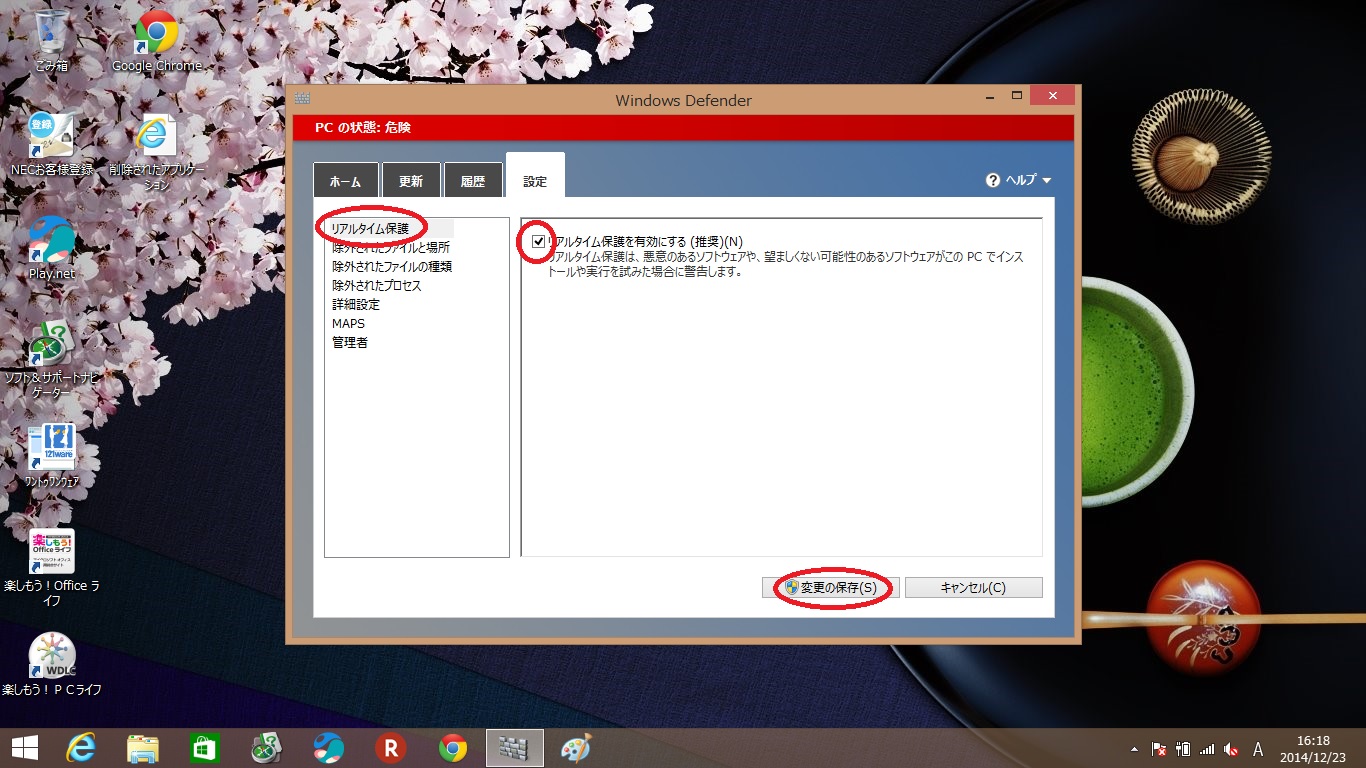Screen dimensions: 1366x768
Task: Switch to the 履歴 tab
Action: point(473,180)
